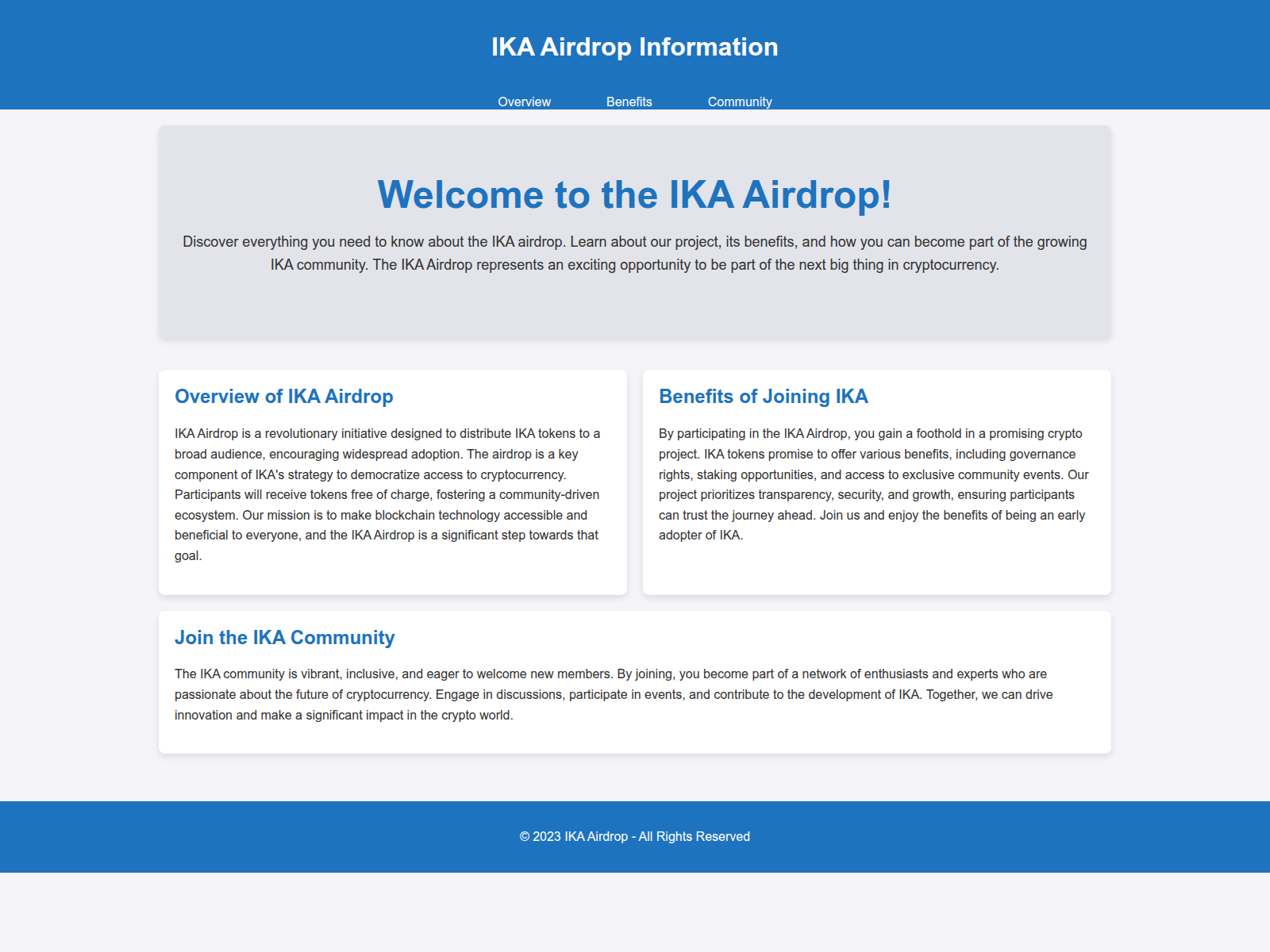Image resolution: width=1270 pixels, height=952 pixels.
Task: Click the Join the IKA Community paragraph
Action: pos(611,693)
